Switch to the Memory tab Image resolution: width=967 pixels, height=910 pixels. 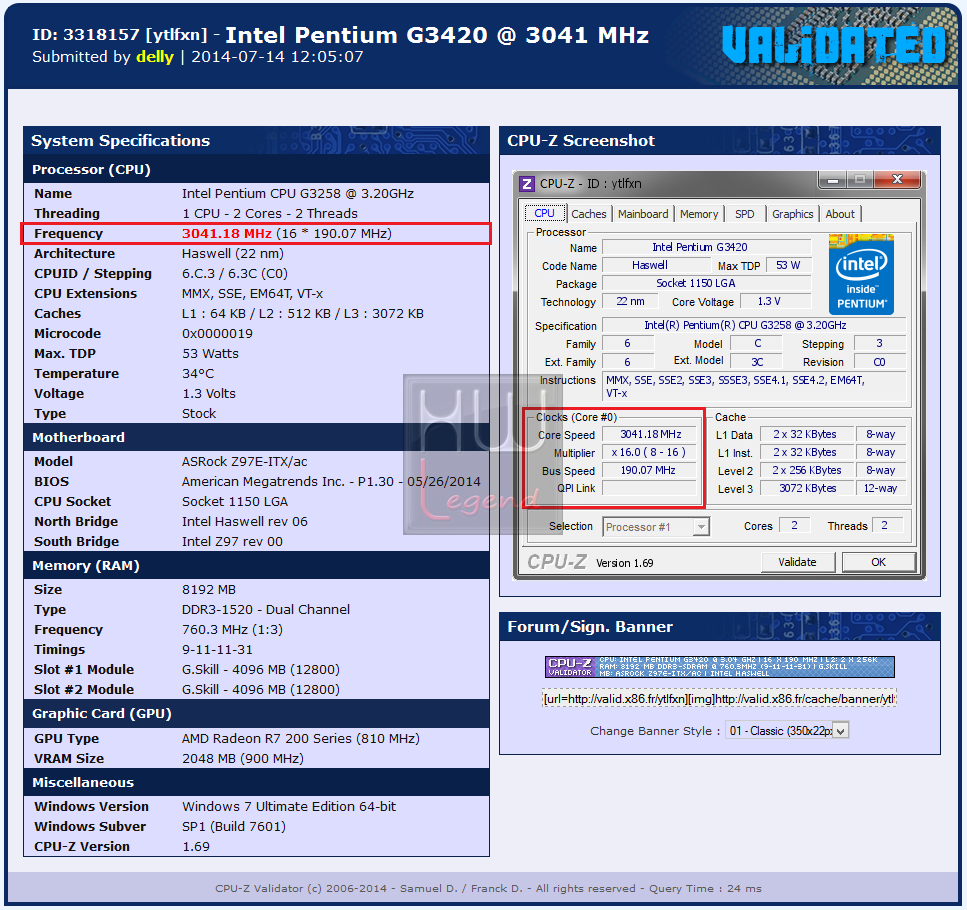pyautogui.click(x=699, y=214)
